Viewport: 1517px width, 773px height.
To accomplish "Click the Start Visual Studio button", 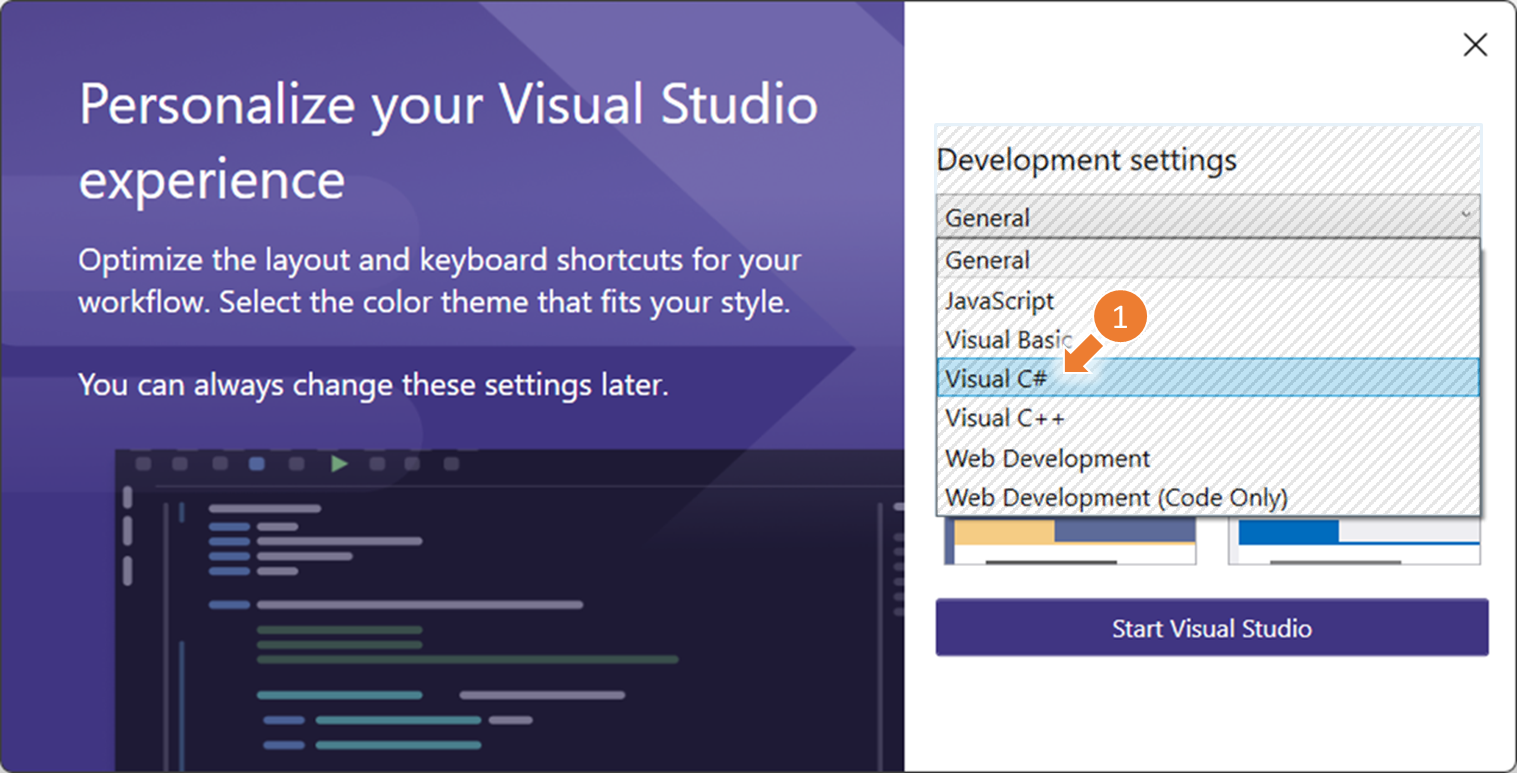I will click(x=1212, y=628).
